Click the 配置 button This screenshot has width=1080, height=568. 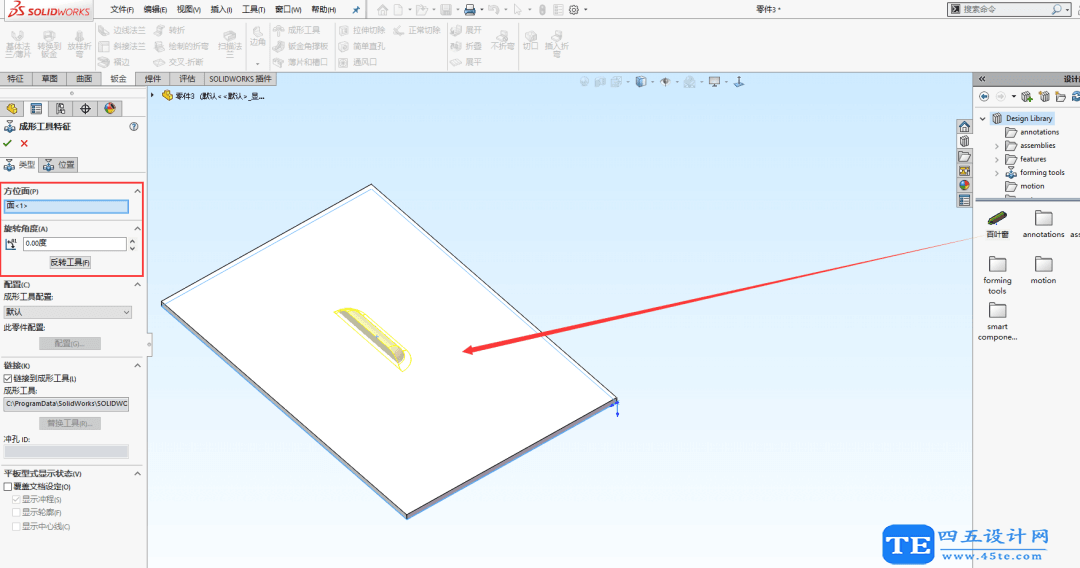(70, 344)
